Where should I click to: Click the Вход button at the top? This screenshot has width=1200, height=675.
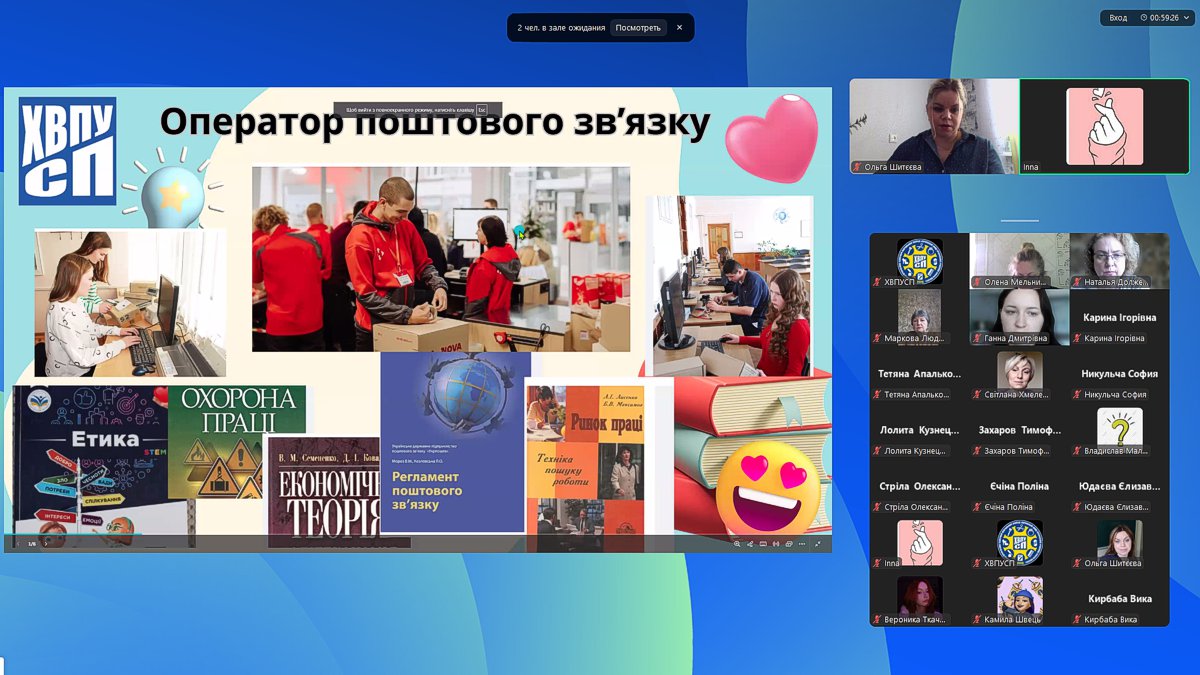pos(1118,17)
